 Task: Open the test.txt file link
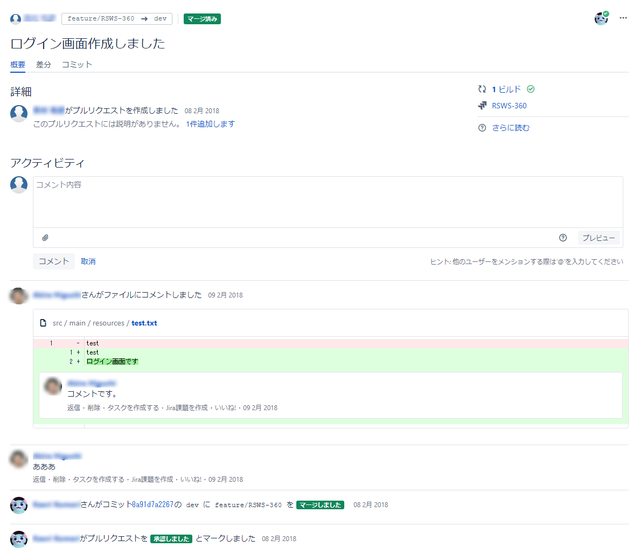pos(144,323)
